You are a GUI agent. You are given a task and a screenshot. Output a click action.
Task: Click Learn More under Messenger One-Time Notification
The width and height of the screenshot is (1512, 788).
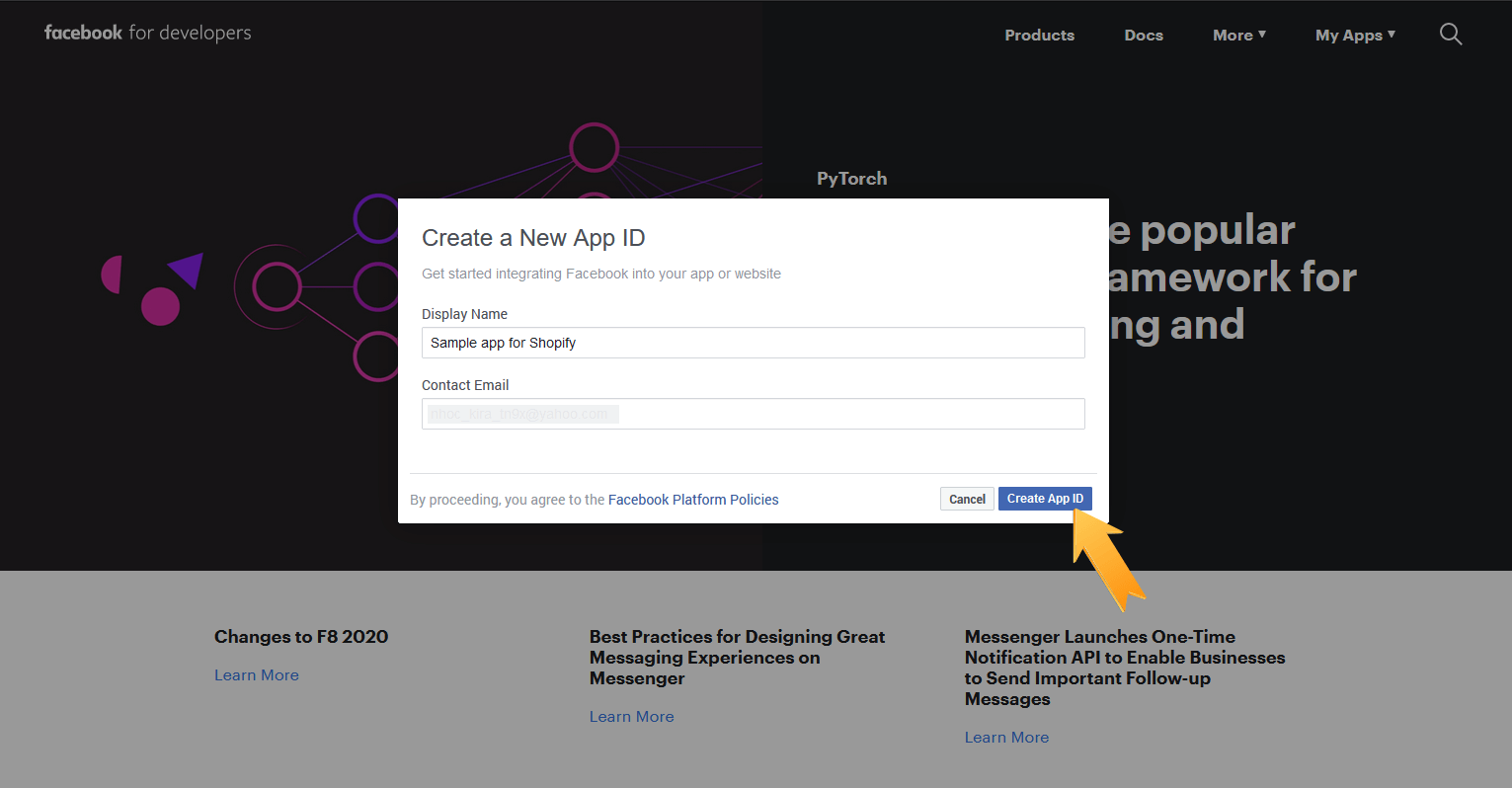click(1007, 738)
